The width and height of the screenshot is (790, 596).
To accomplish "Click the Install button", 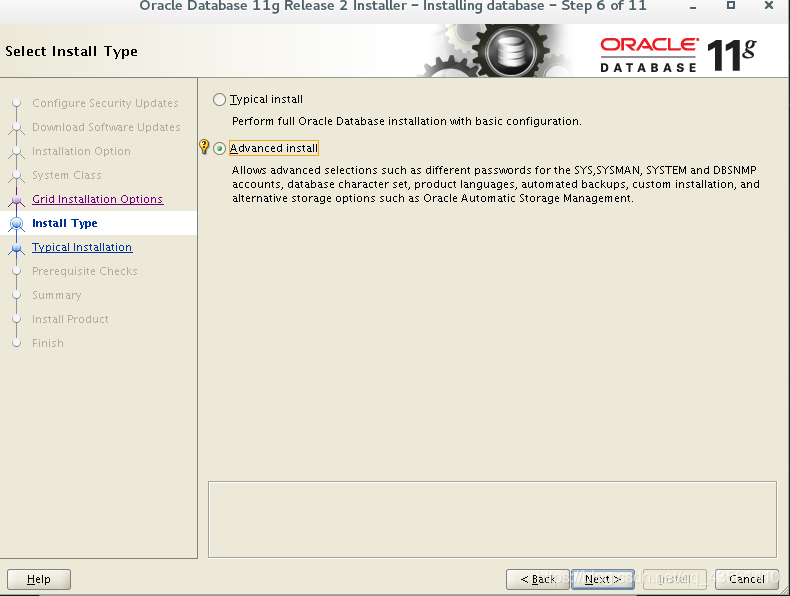I will [x=675, y=579].
